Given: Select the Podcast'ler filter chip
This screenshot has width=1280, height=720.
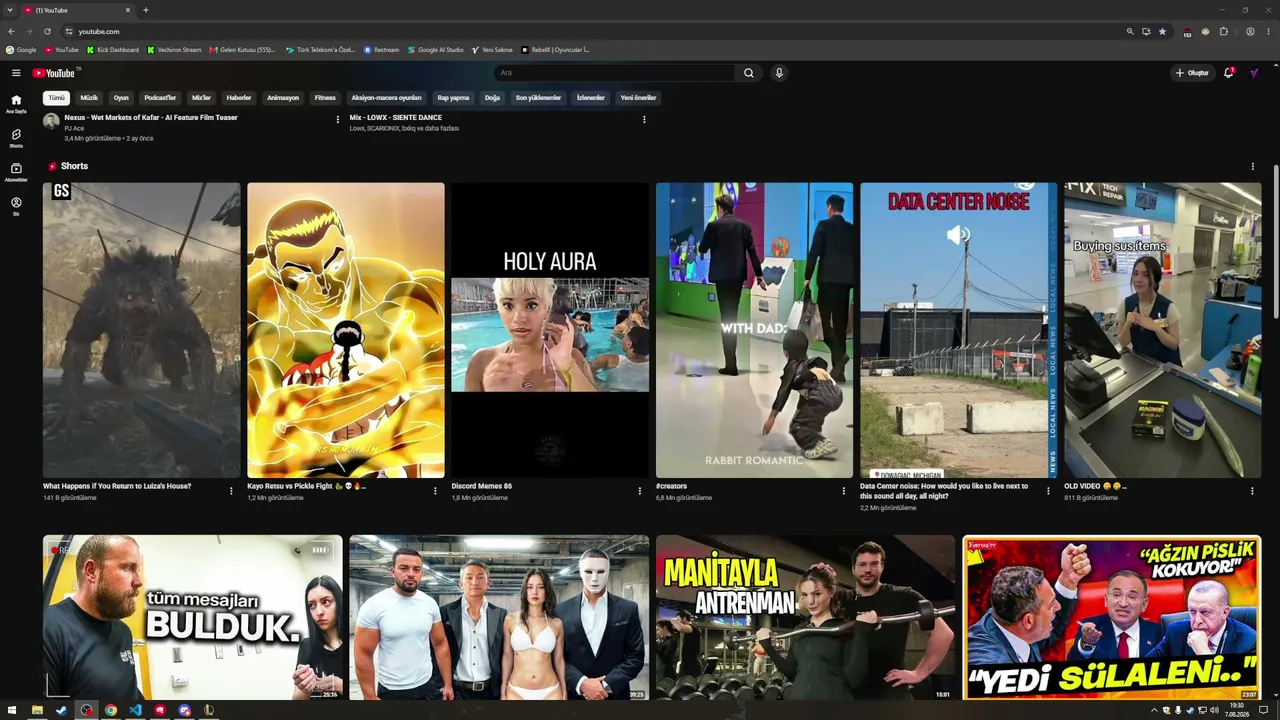Looking at the screenshot, I should [x=160, y=98].
